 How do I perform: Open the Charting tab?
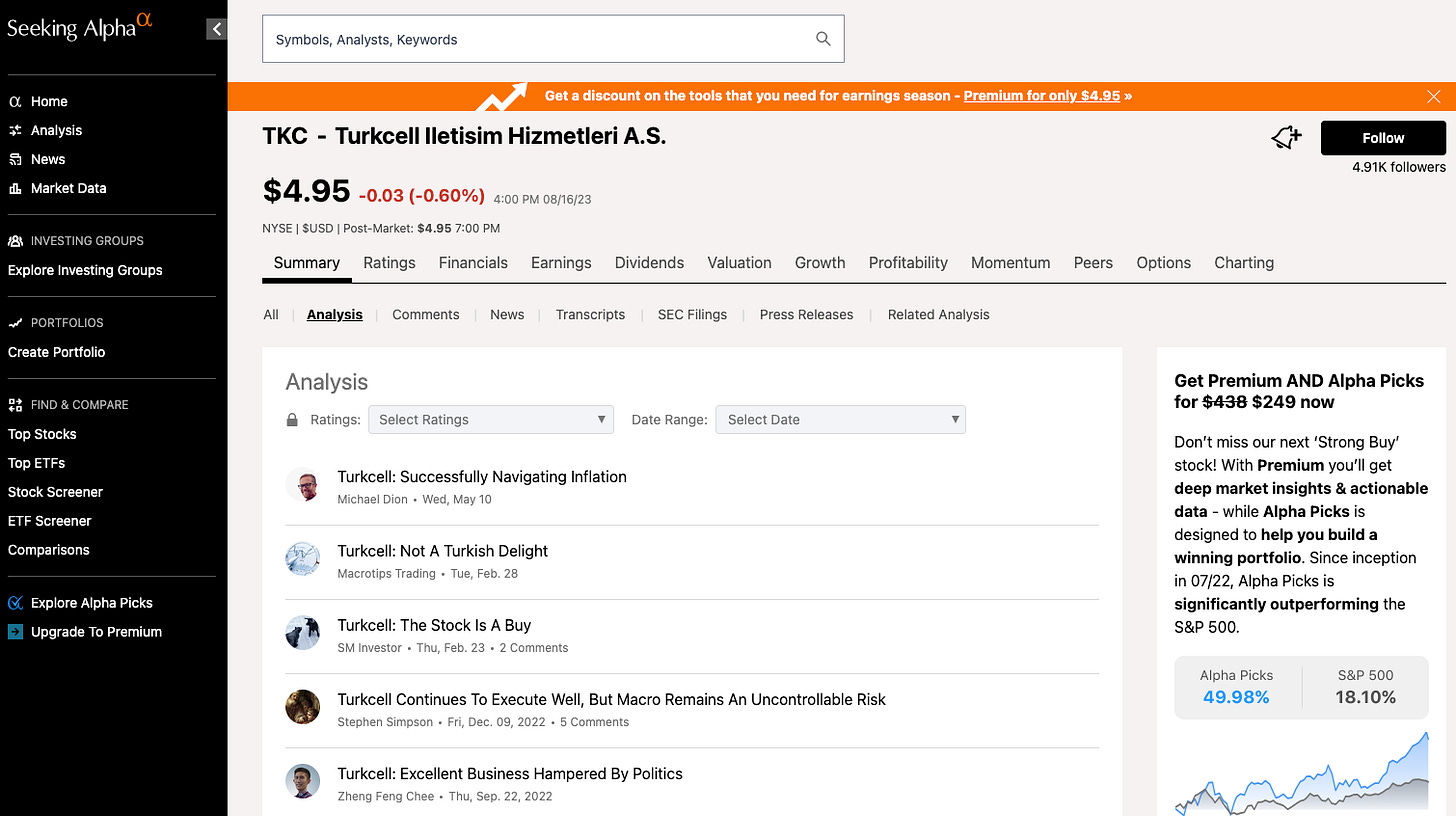tap(1244, 263)
